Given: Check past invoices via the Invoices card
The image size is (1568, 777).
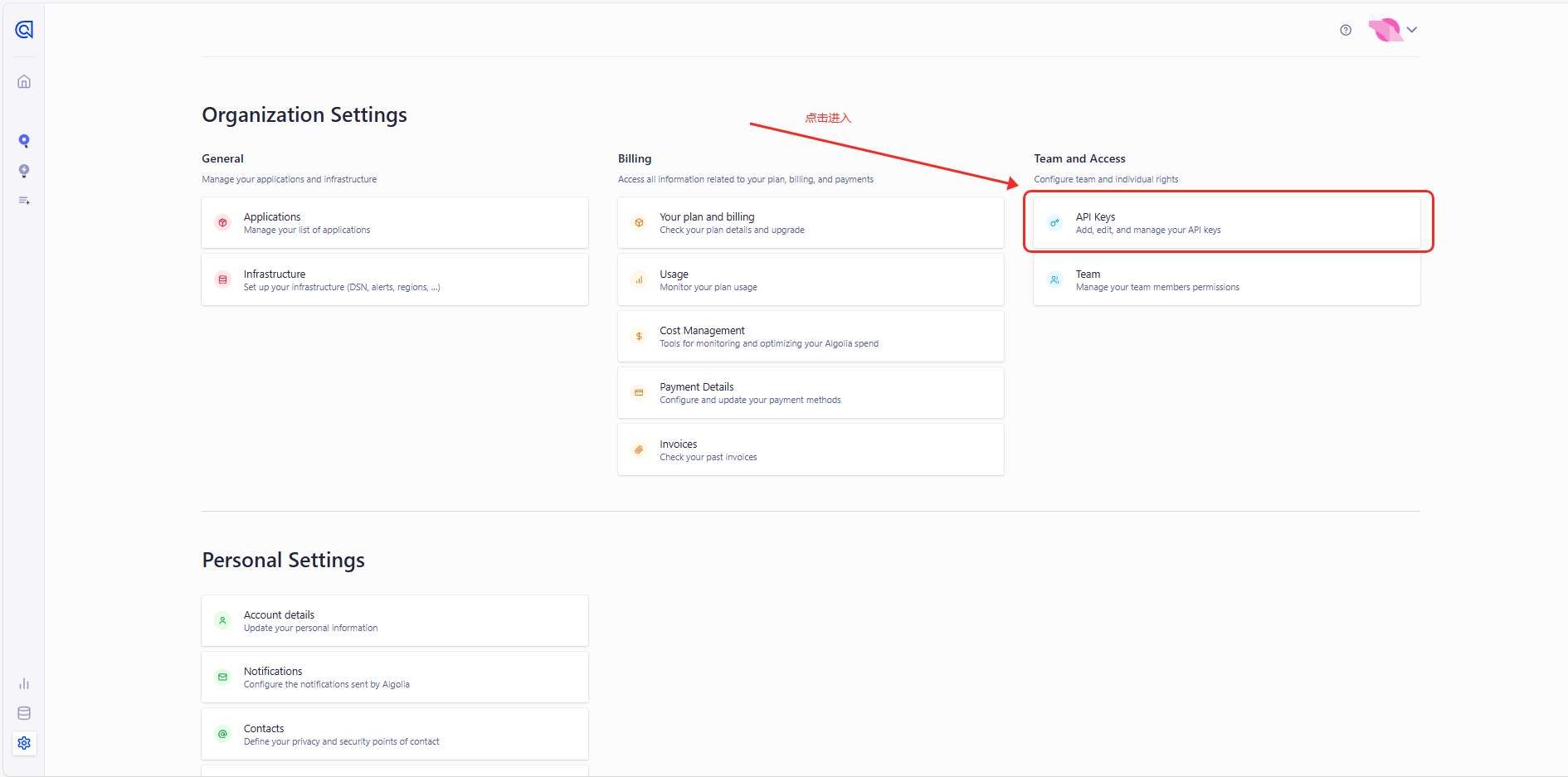Looking at the screenshot, I should coord(810,449).
